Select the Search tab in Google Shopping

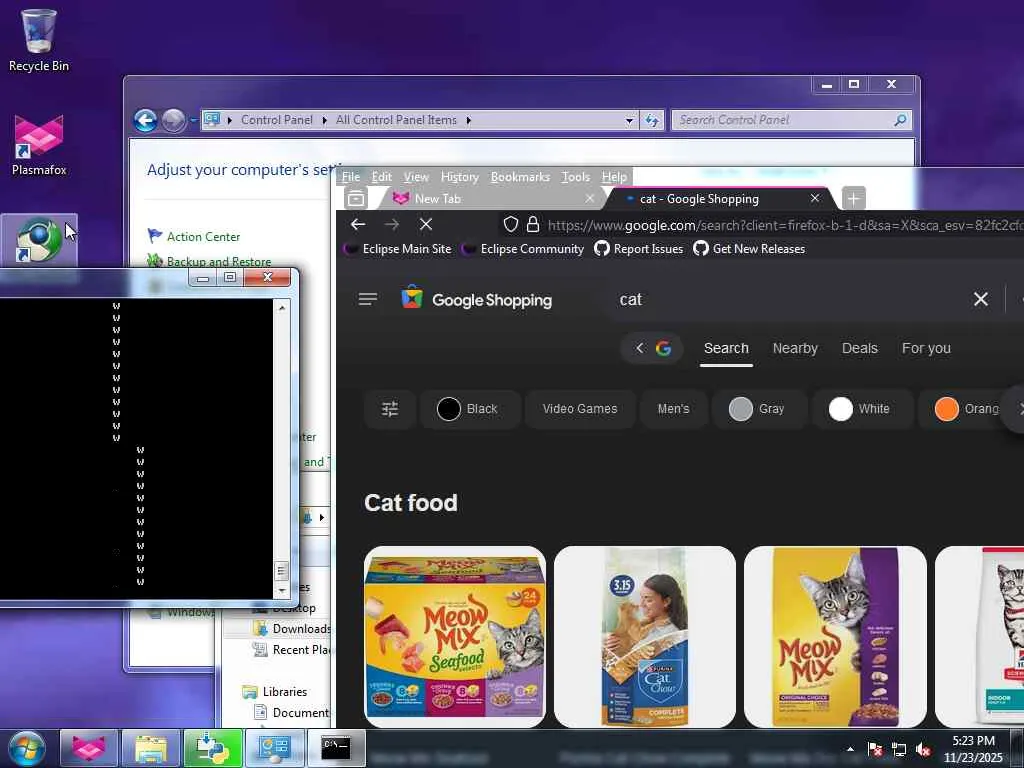pyautogui.click(x=726, y=348)
